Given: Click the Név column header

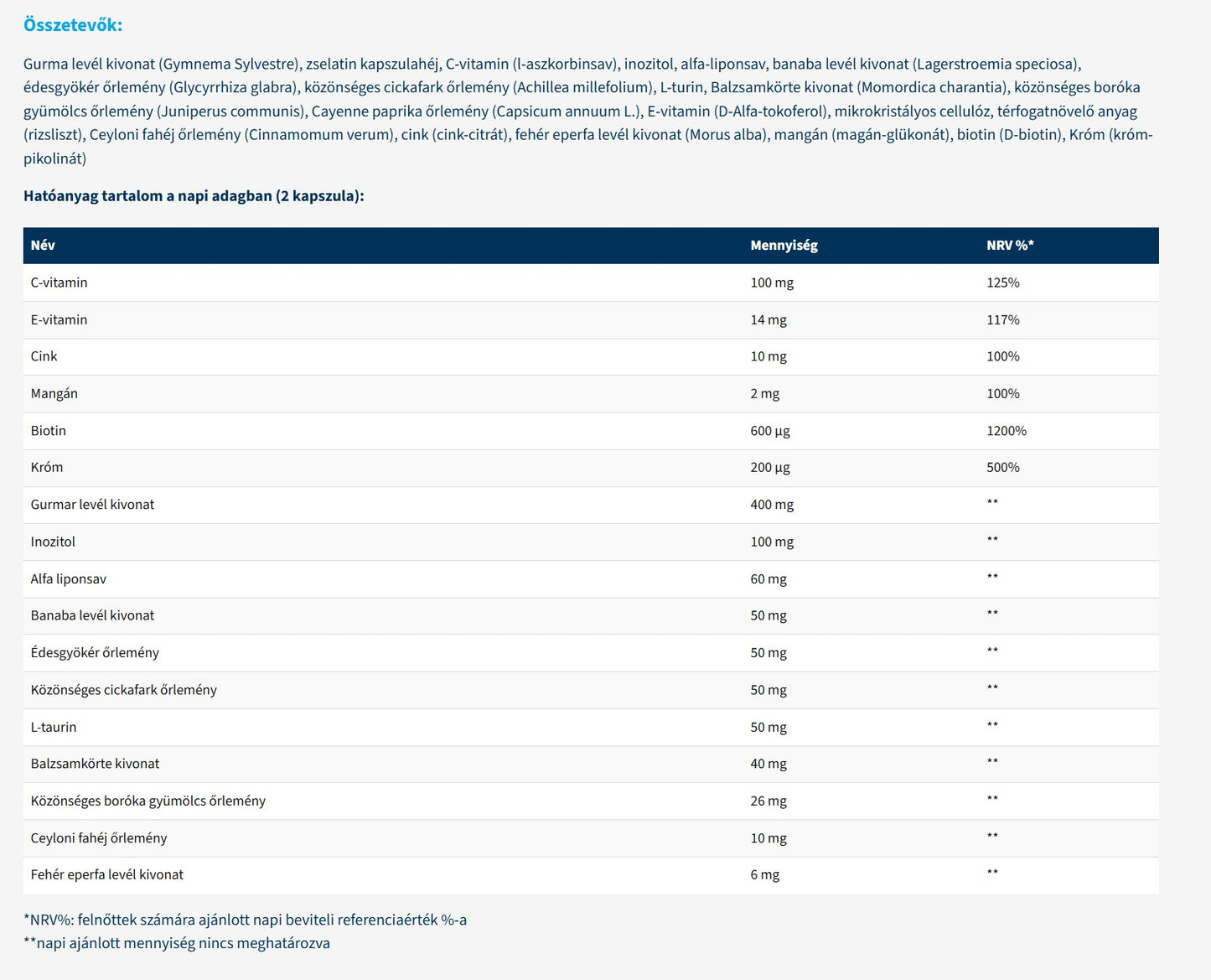Looking at the screenshot, I should 43,246.
